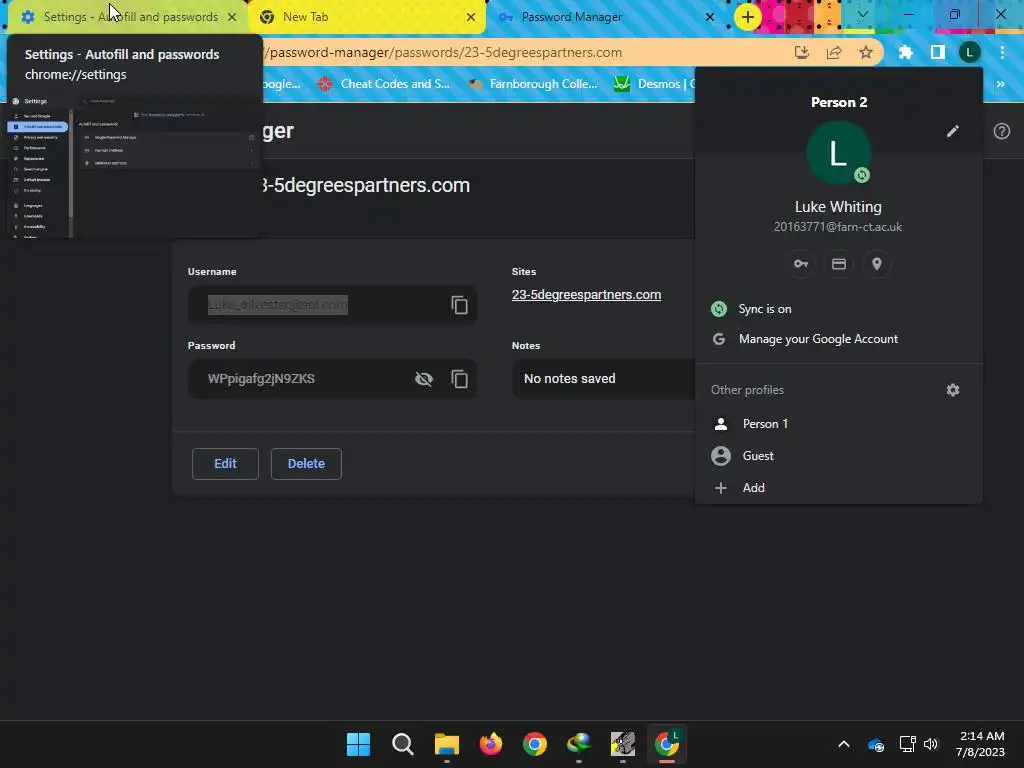This screenshot has width=1024, height=768.
Task: Open the Password Manager help icon
Action: coord(1002,131)
